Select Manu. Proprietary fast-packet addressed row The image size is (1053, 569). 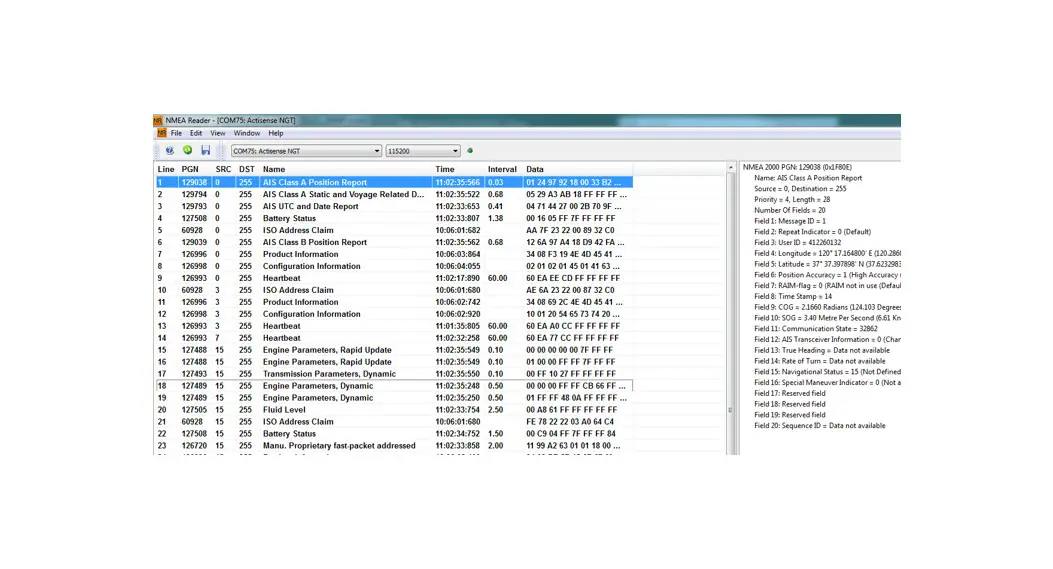coord(394,446)
